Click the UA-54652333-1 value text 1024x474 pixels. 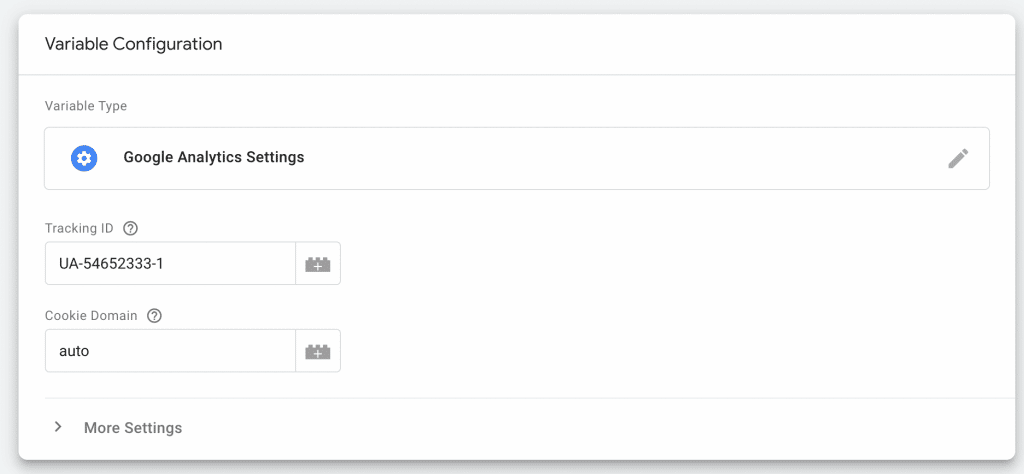click(112, 264)
